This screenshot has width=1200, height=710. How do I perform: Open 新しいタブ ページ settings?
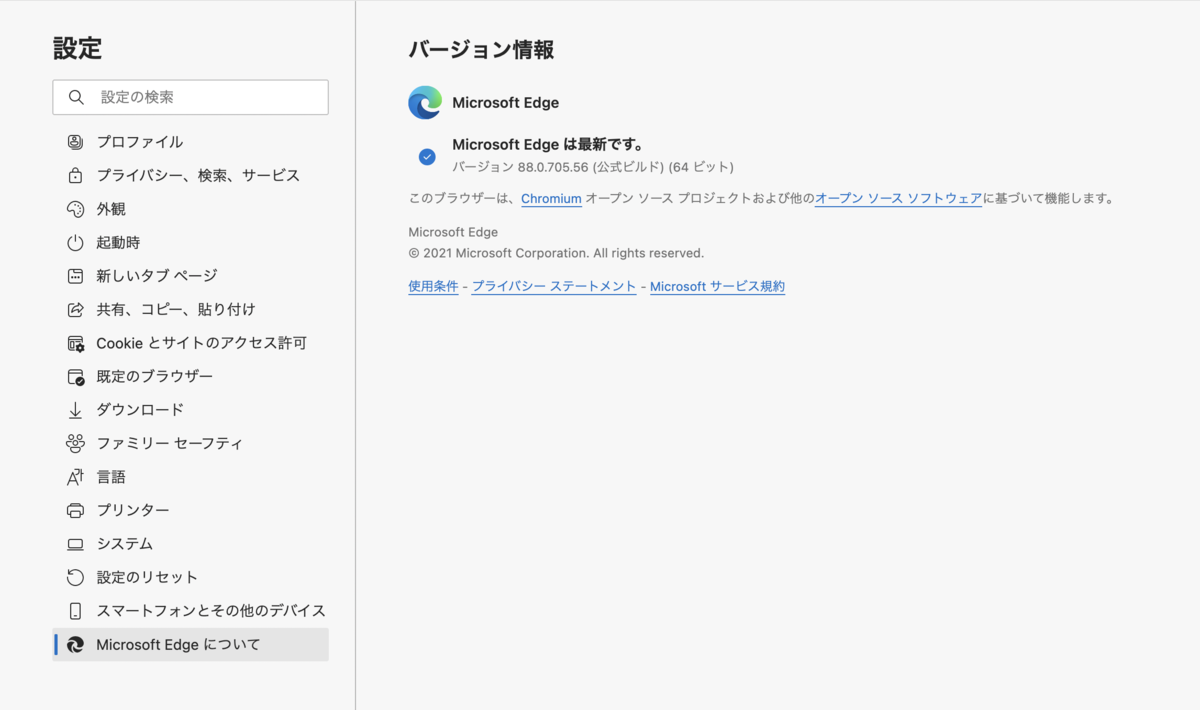coord(190,276)
